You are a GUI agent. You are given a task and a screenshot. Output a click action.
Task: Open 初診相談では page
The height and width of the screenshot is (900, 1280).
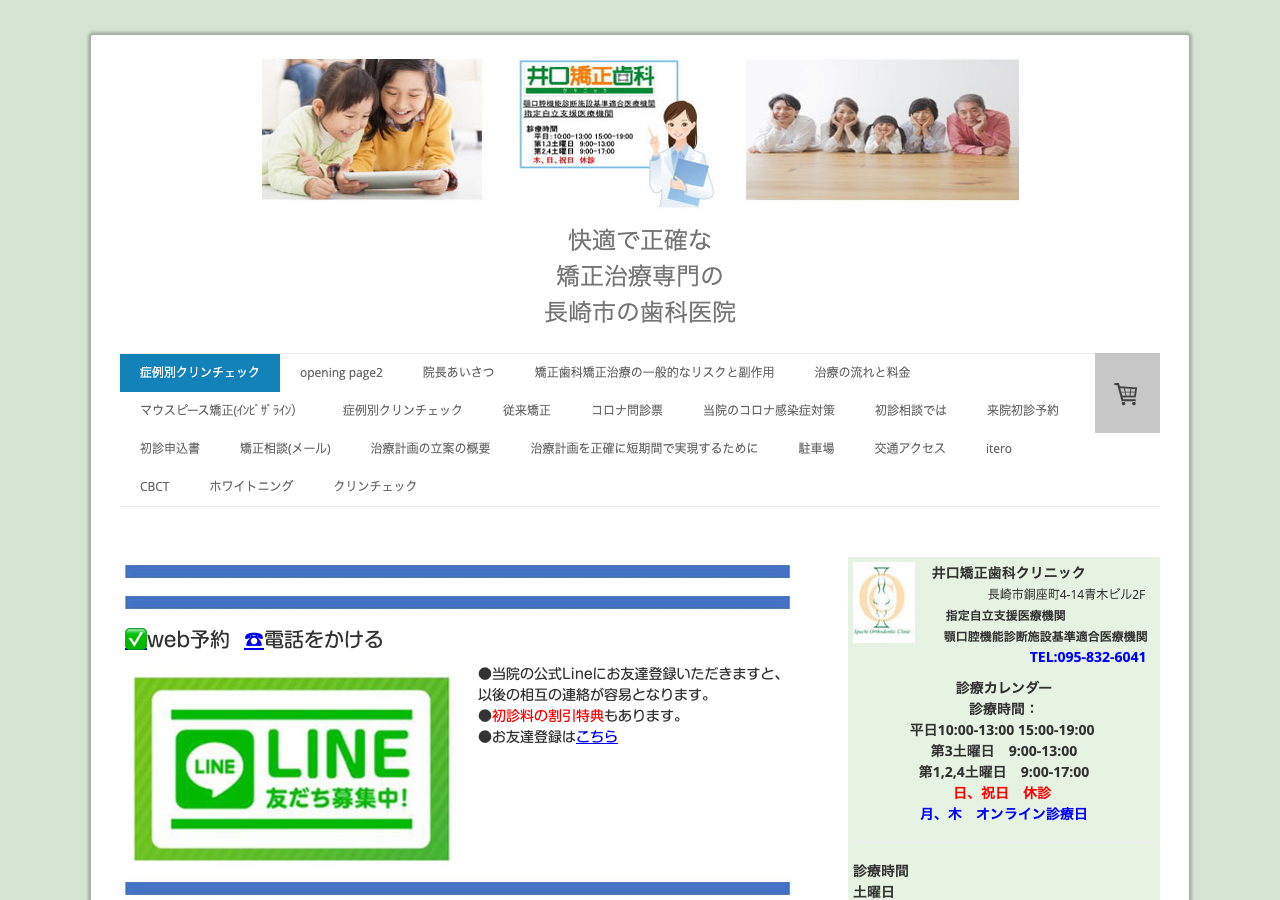click(x=911, y=410)
